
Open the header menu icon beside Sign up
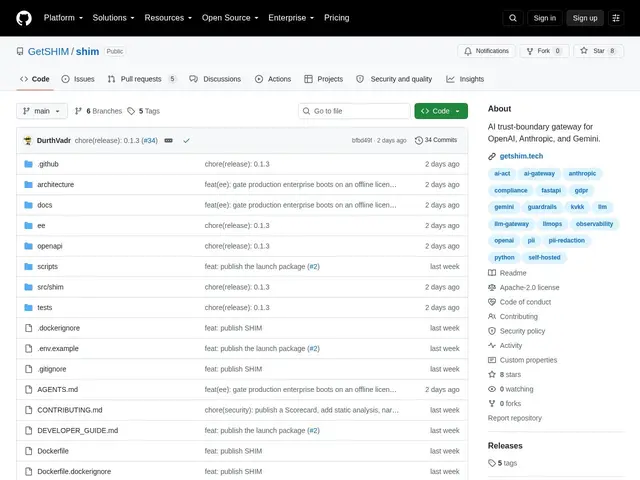pos(616,18)
